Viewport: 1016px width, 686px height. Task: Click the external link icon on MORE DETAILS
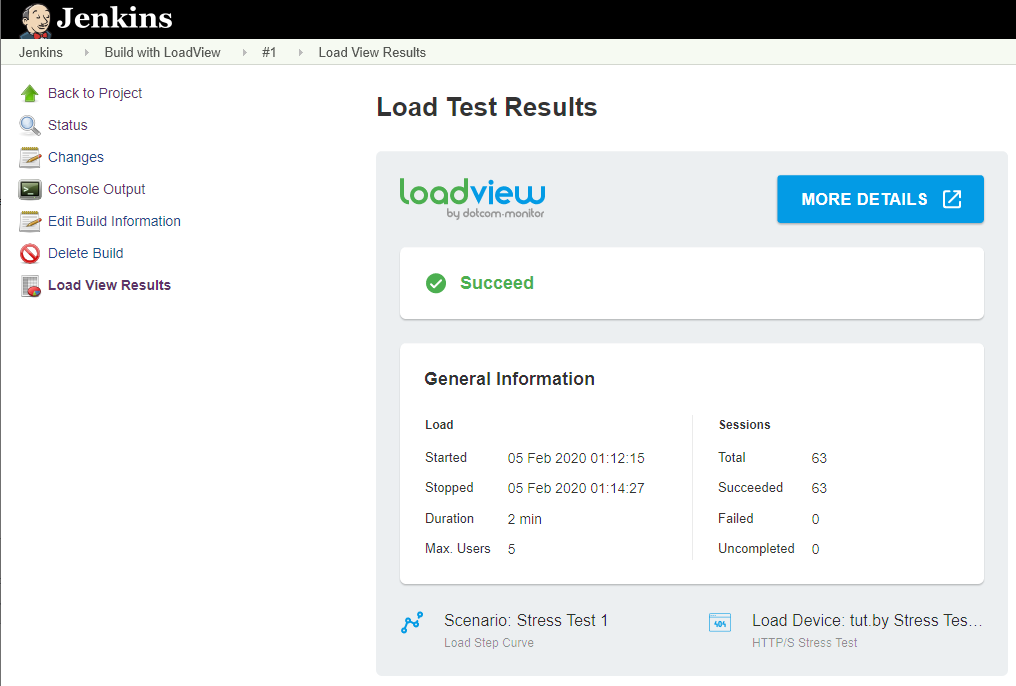pyautogui.click(x=952, y=199)
